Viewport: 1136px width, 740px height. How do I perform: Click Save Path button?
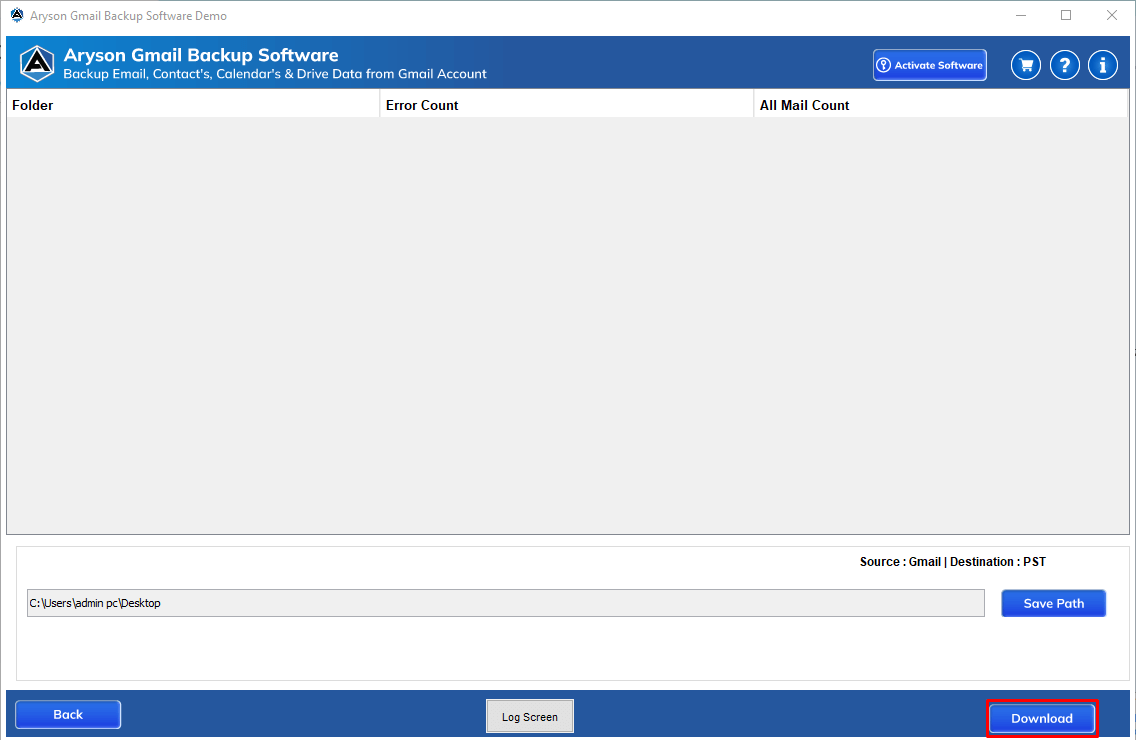(x=1053, y=603)
